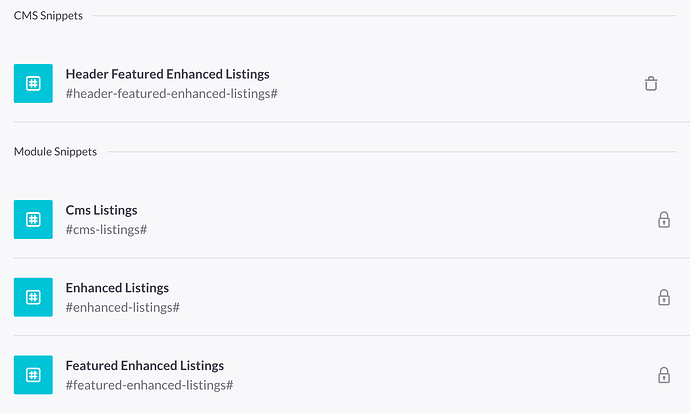This screenshot has width=690, height=413.
Task: Click the lock icon for Featured Enhanced Listings
Action: click(663, 375)
